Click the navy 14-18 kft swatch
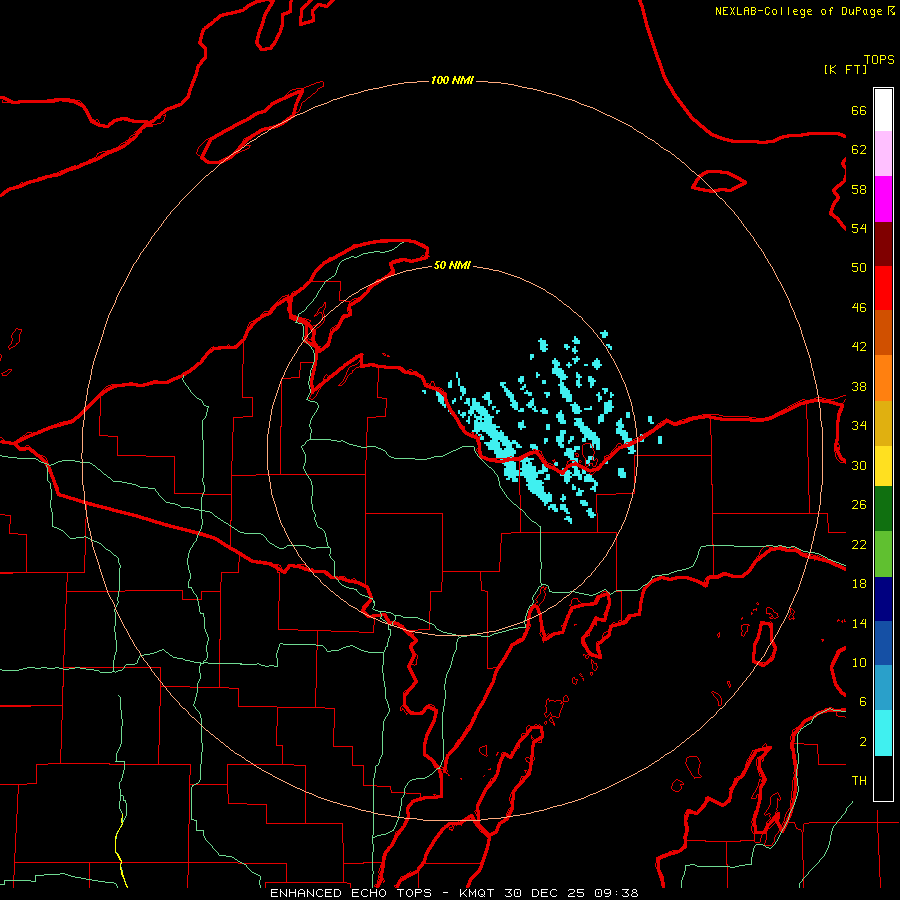Screen dimensions: 900x900 tap(883, 599)
